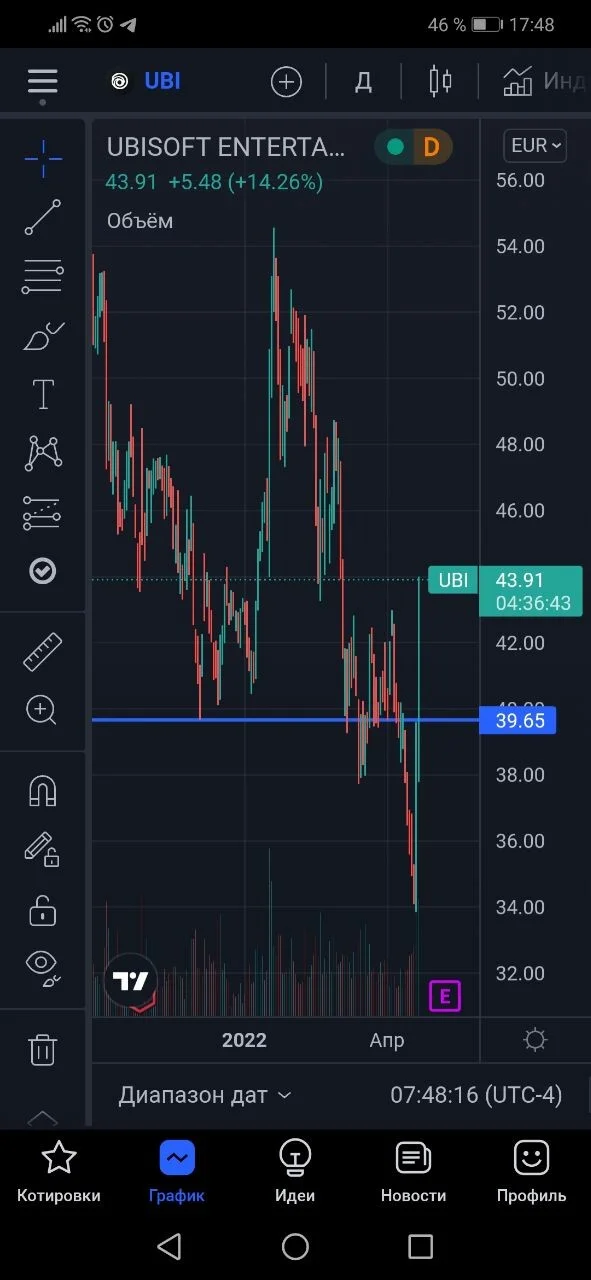
Task: Open the purple E earnings marker
Action: click(x=445, y=995)
